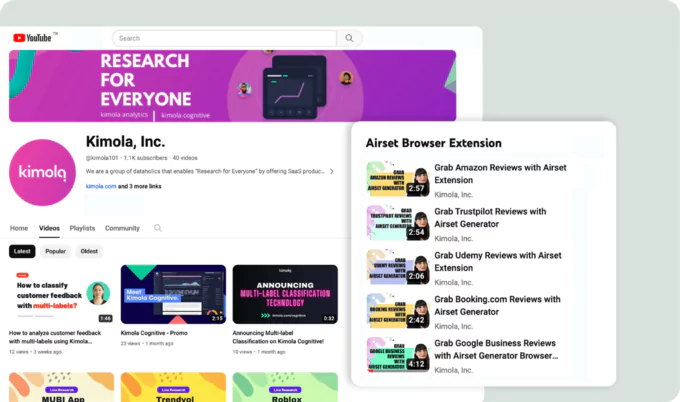Click the 'Airset Browser Extension' playlist heading
This screenshot has height=402, width=680.
[x=433, y=143]
